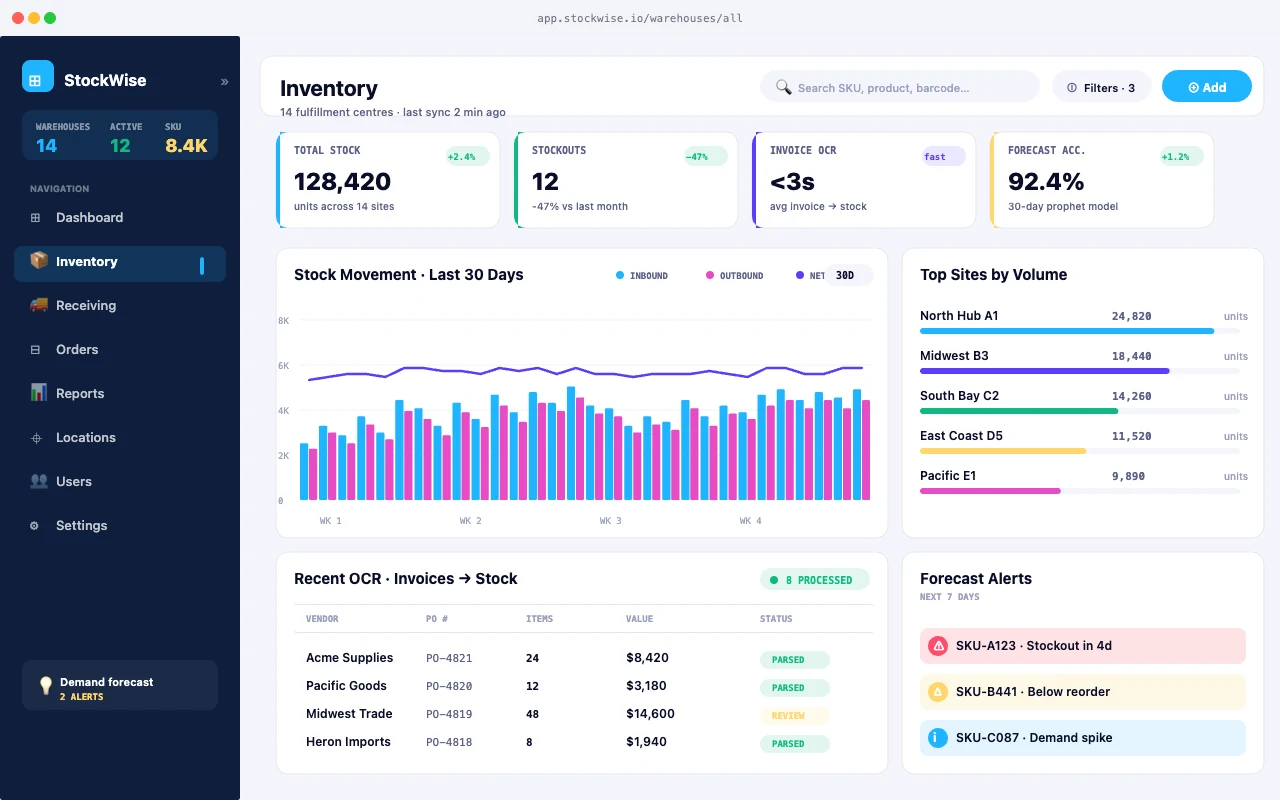The width and height of the screenshot is (1280, 800).
Task: Click the red SKU-A123 stockout warning icon
Action: coord(938,646)
